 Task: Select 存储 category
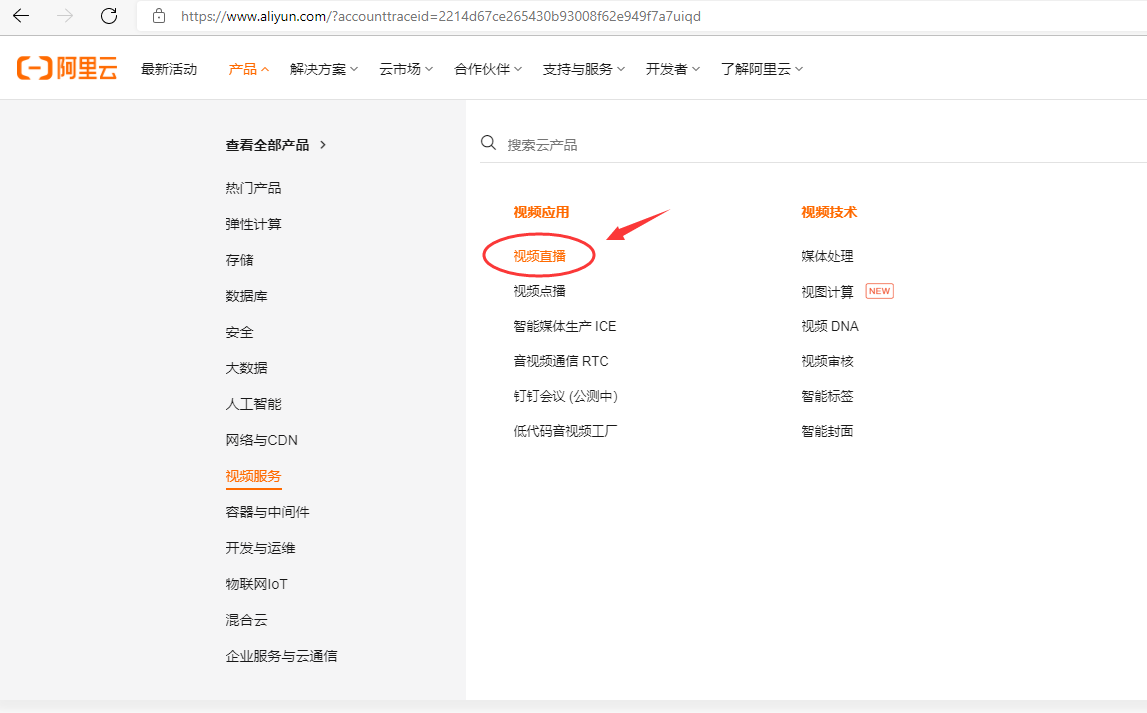(x=239, y=260)
